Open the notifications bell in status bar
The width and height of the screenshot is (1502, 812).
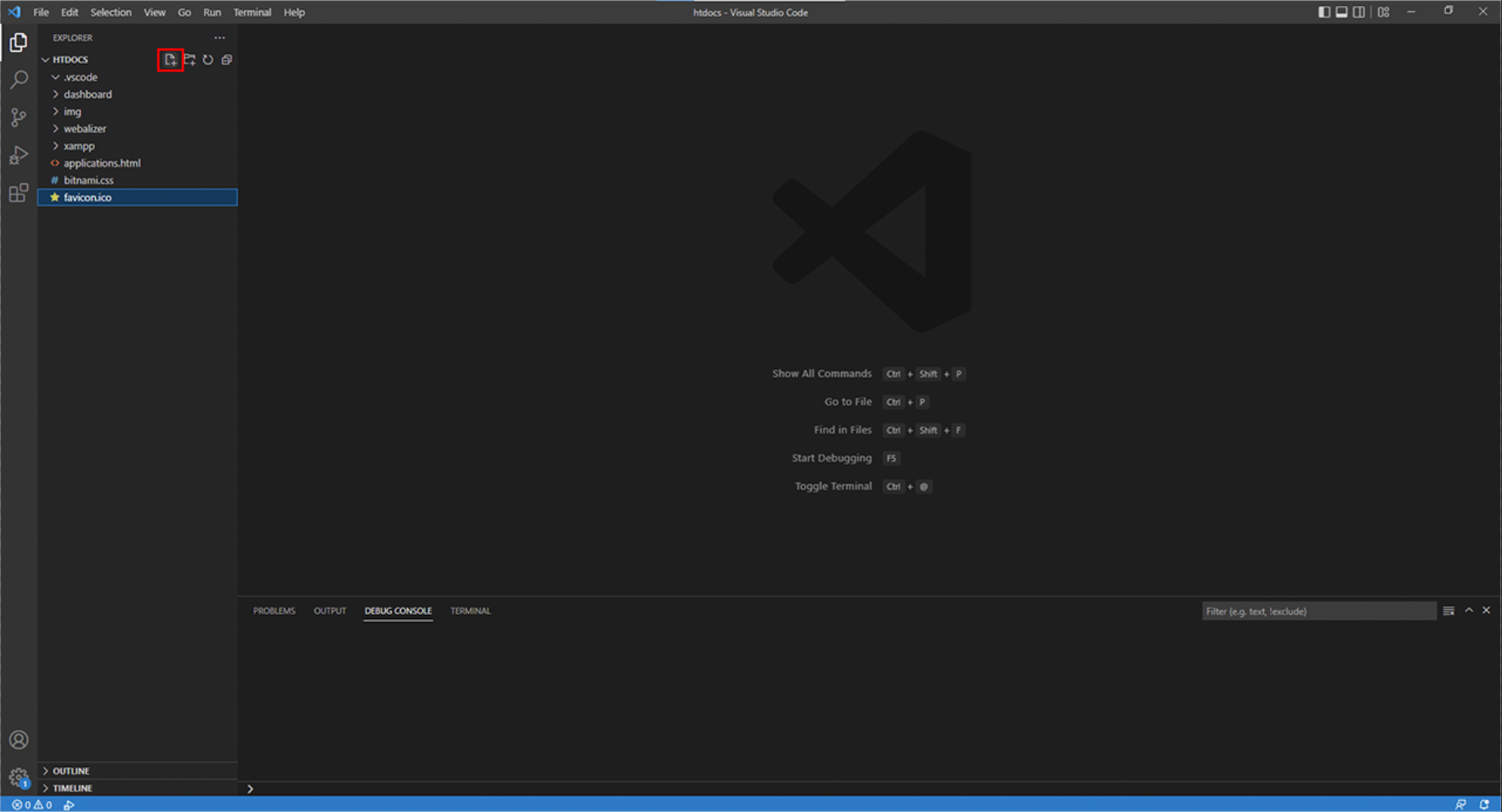pyautogui.click(x=1484, y=804)
